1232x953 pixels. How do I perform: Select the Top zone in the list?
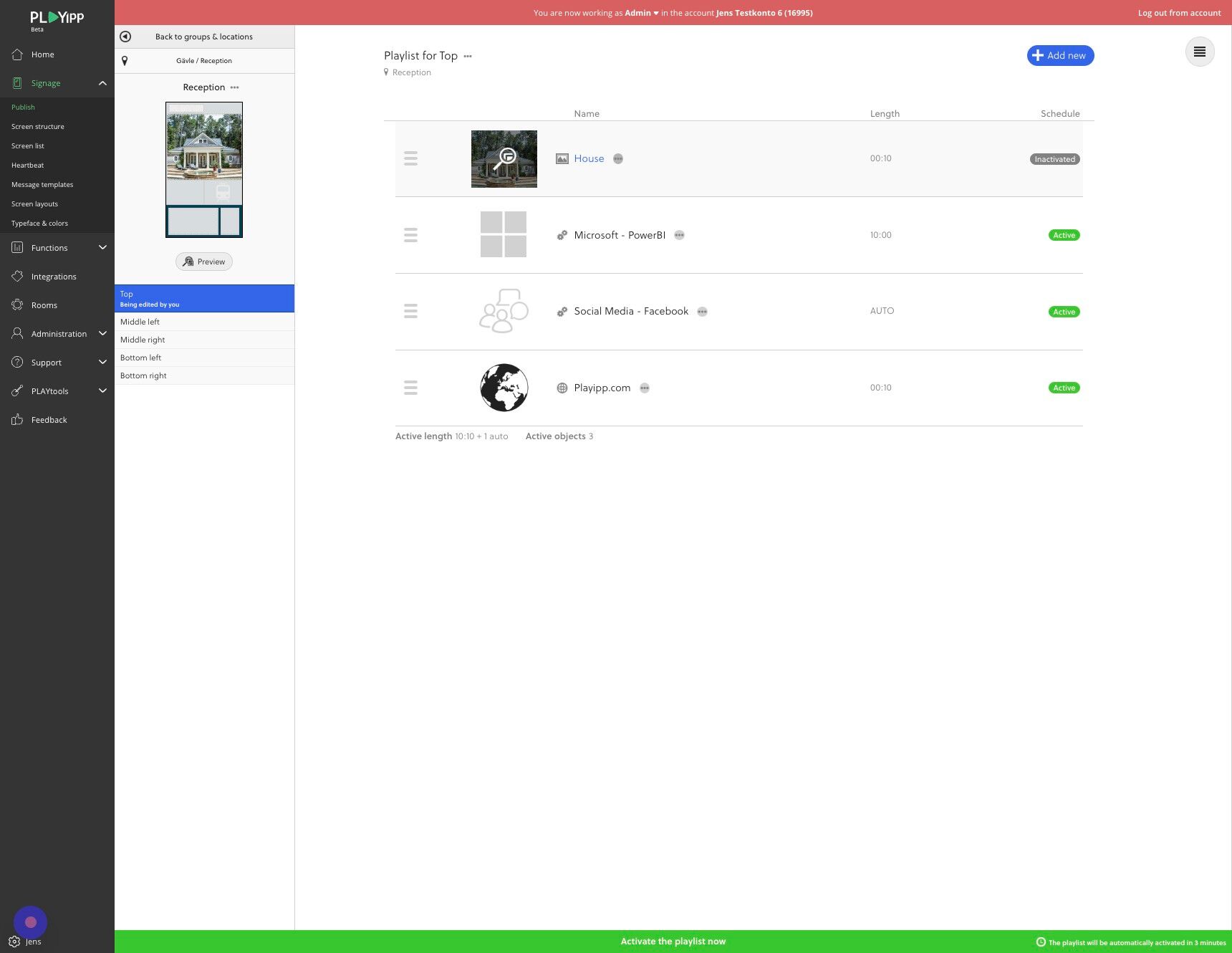tap(204, 299)
